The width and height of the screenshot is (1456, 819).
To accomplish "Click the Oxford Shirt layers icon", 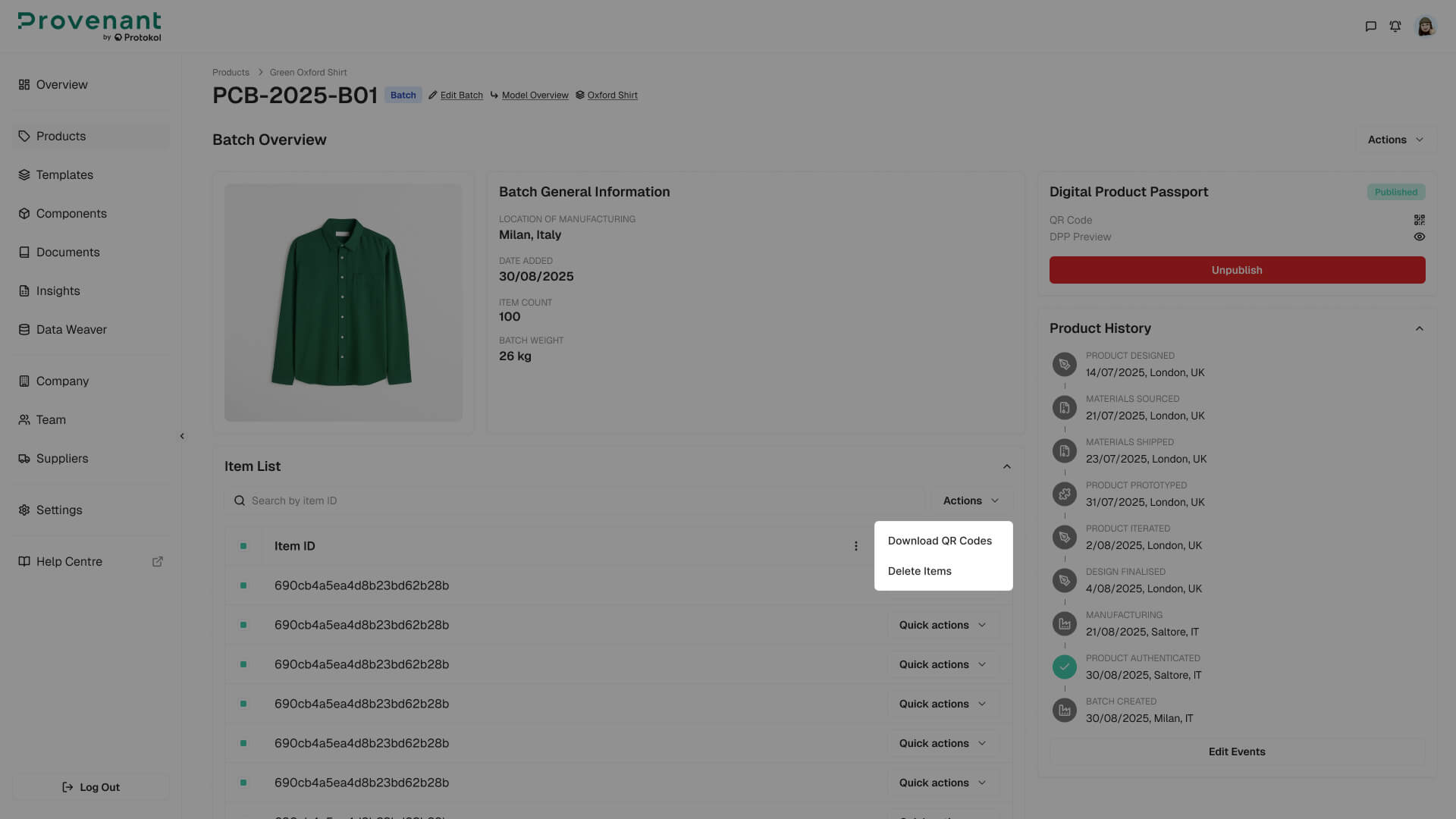I will [580, 96].
